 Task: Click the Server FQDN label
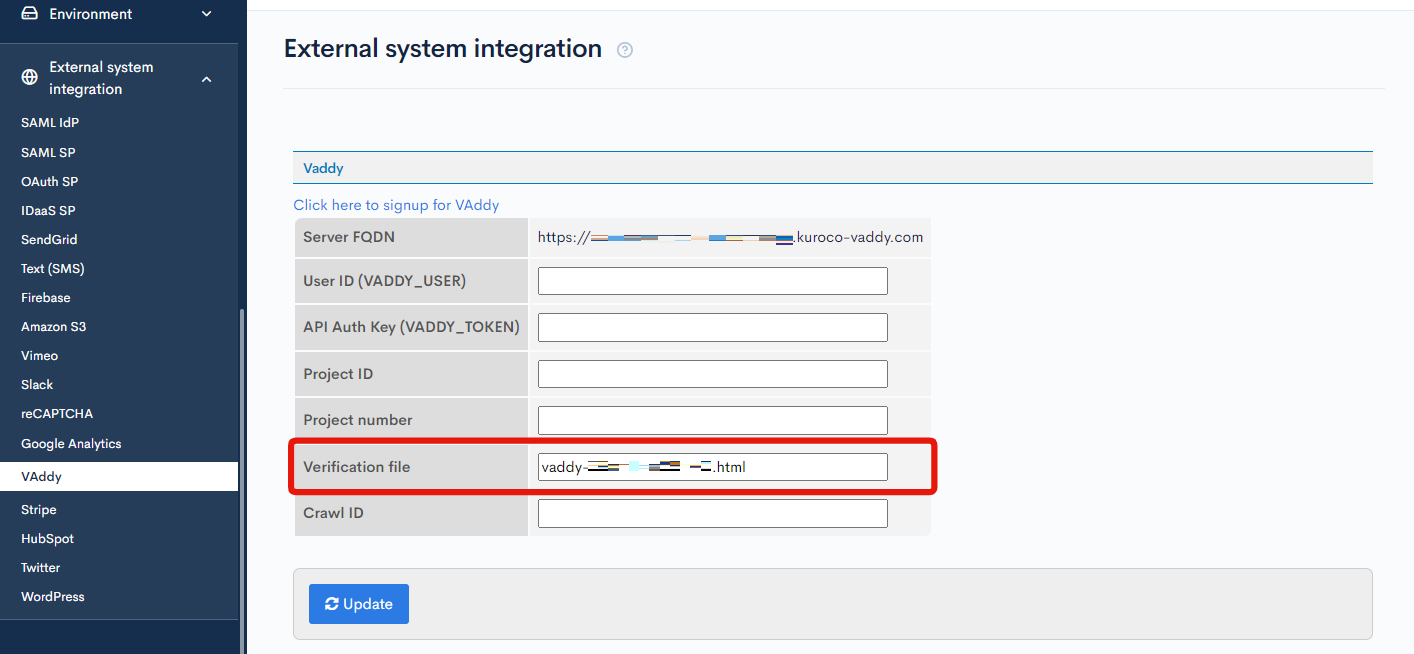pos(351,237)
